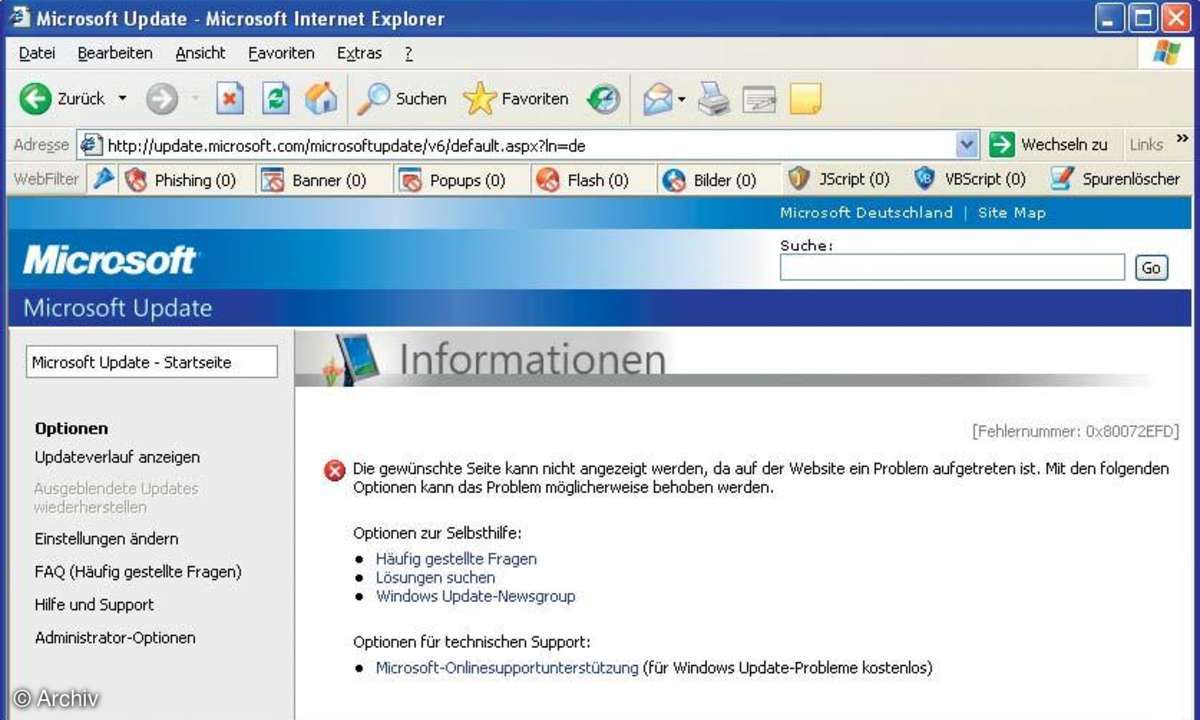
Task: Open the Microsoft-Onlinesupportunterstützung link
Action: tap(506, 668)
